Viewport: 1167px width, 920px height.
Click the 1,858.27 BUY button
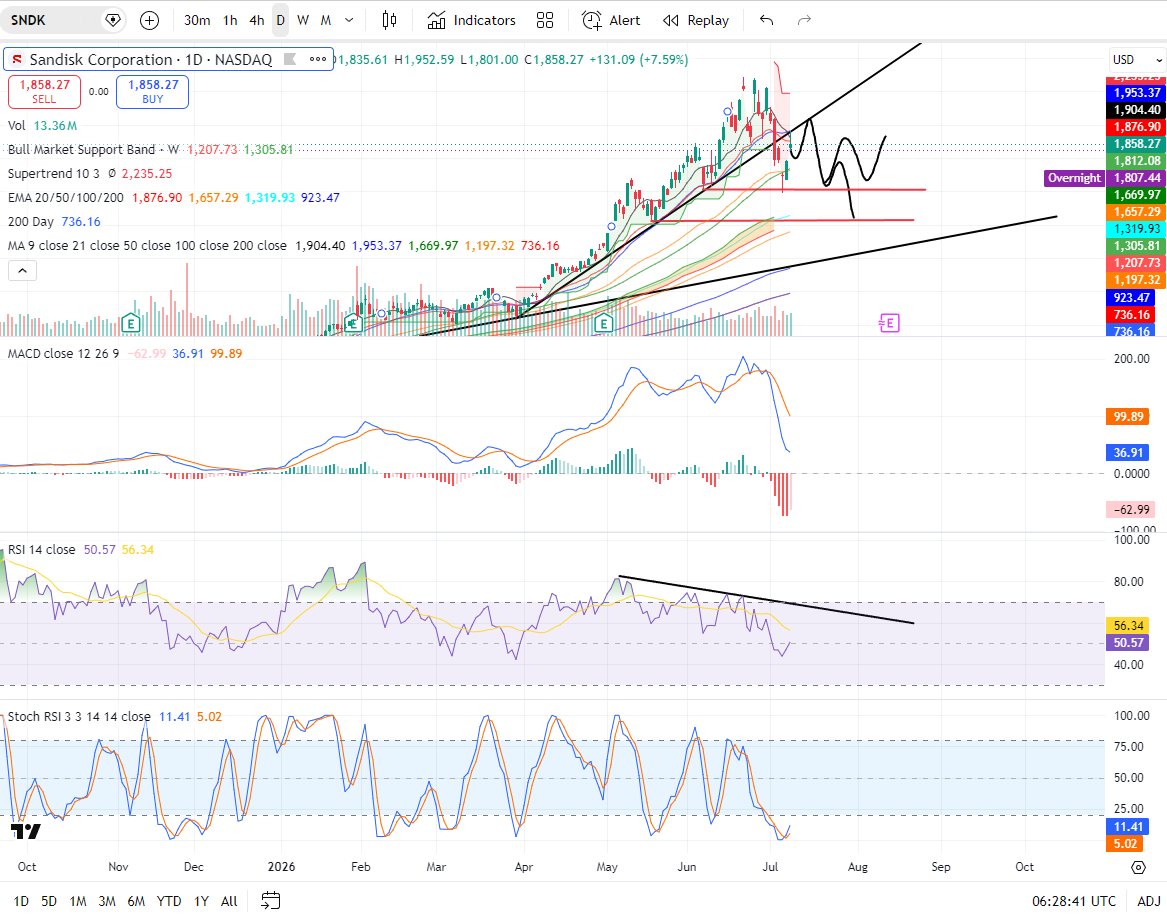pos(153,92)
